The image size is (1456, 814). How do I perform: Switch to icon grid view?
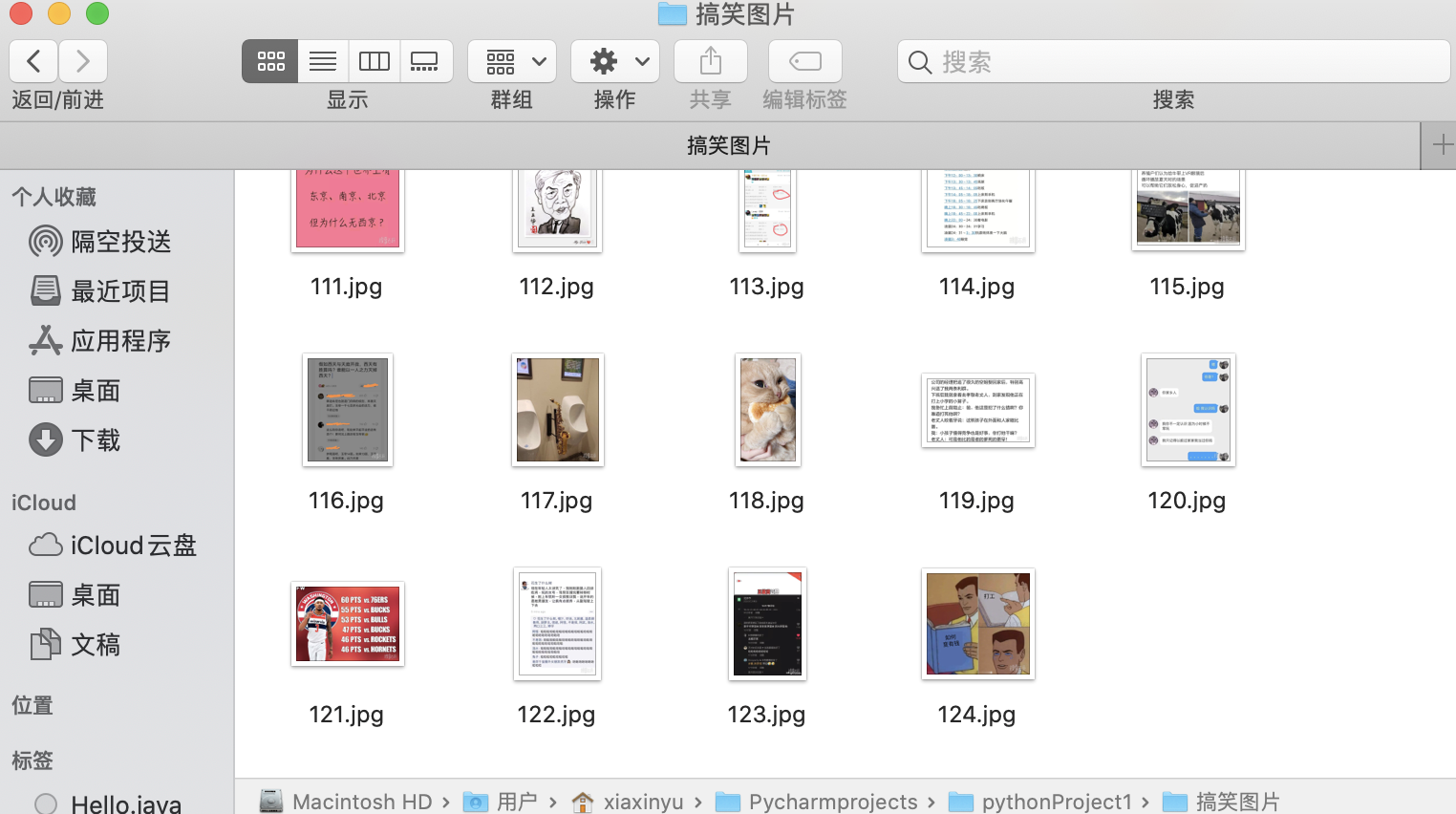point(269,60)
